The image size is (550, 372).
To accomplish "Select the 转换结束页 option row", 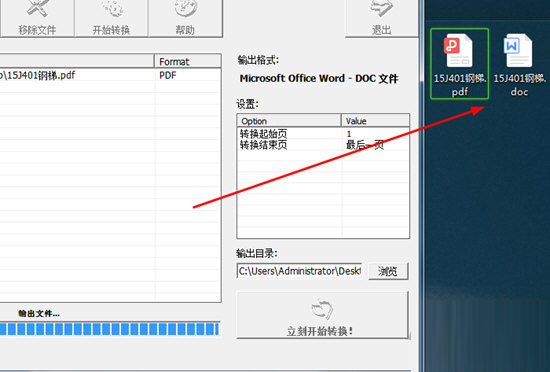I will click(323, 145).
